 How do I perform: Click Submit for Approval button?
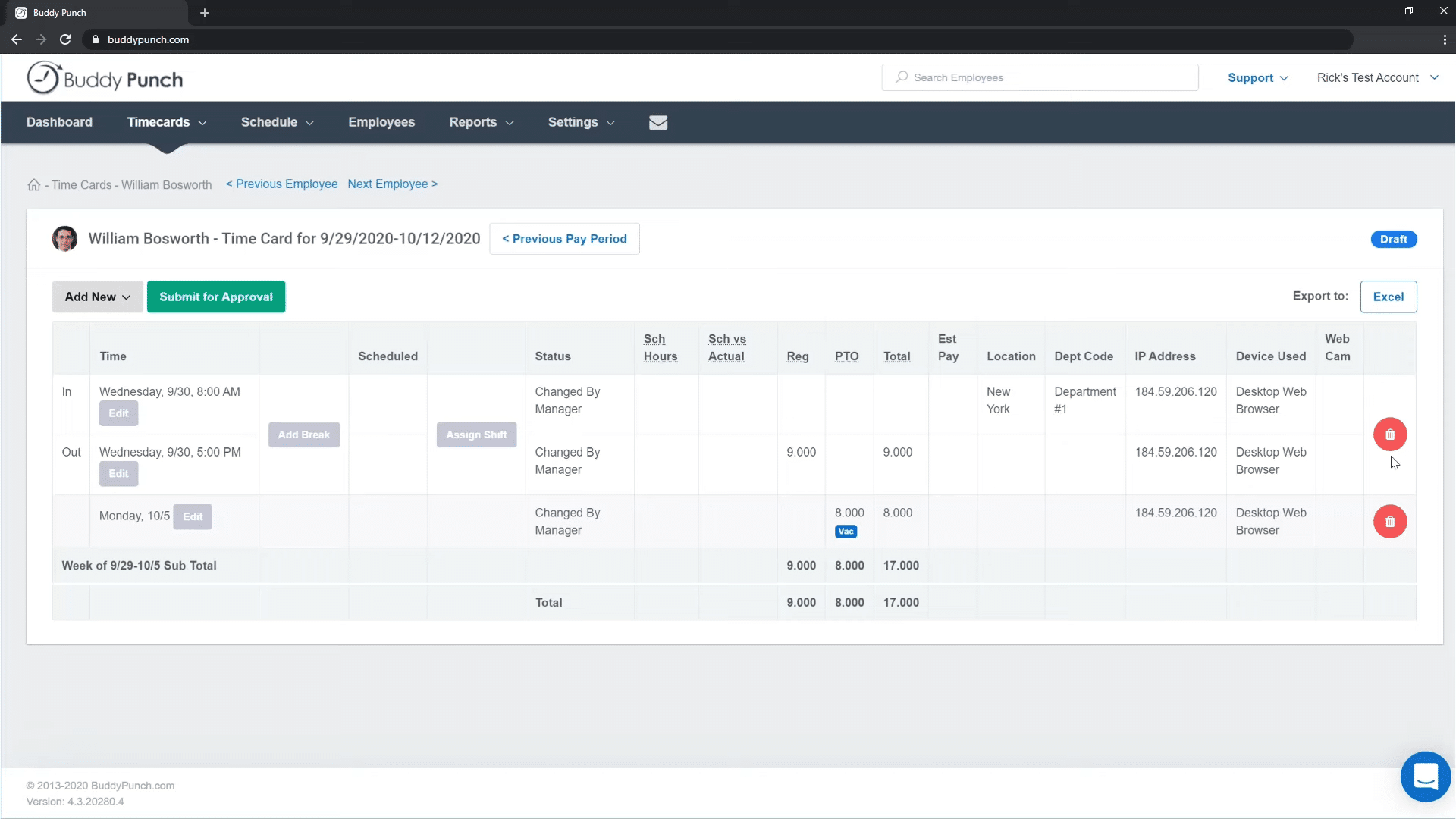coord(216,297)
